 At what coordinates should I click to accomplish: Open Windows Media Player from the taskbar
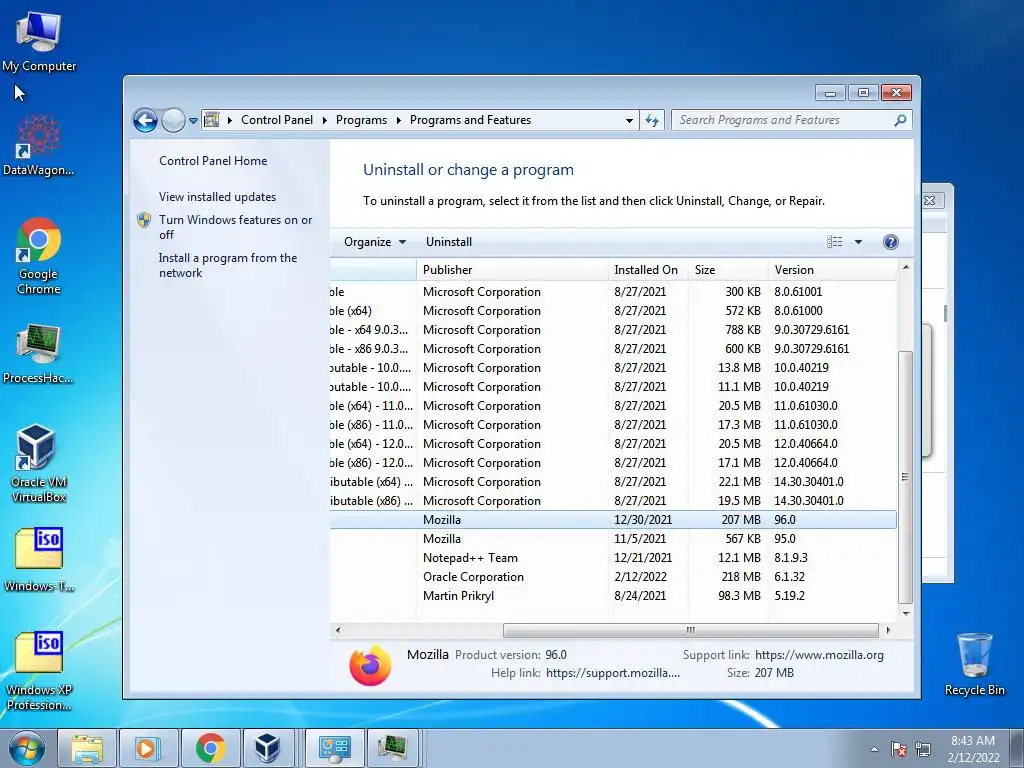(148, 748)
